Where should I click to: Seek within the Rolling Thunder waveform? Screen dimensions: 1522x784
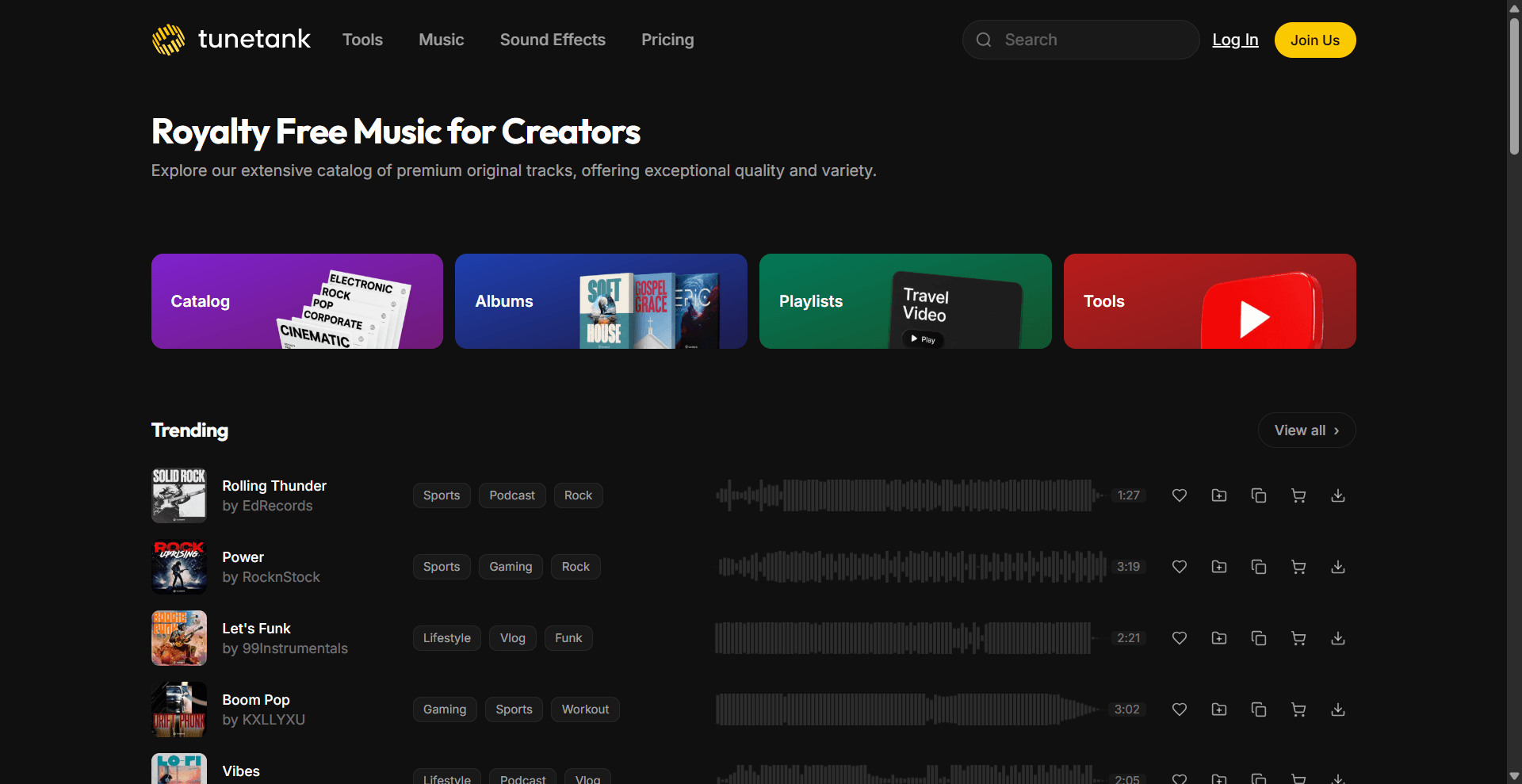click(910, 495)
